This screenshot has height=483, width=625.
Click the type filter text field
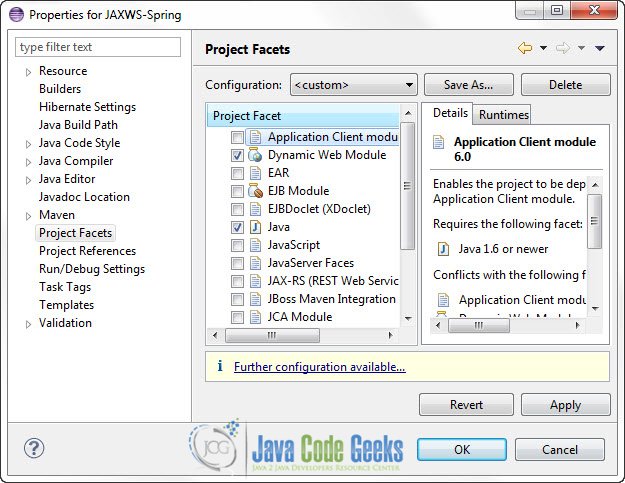click(98, 47)
